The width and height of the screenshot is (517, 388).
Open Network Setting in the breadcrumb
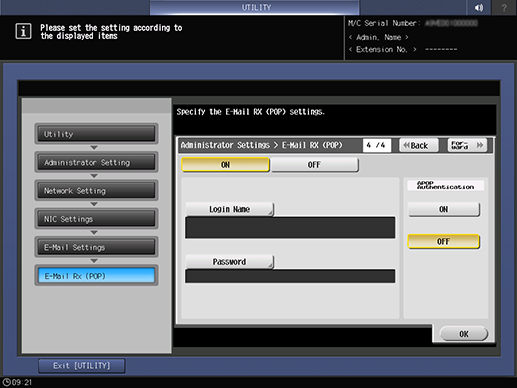(96, 191)
